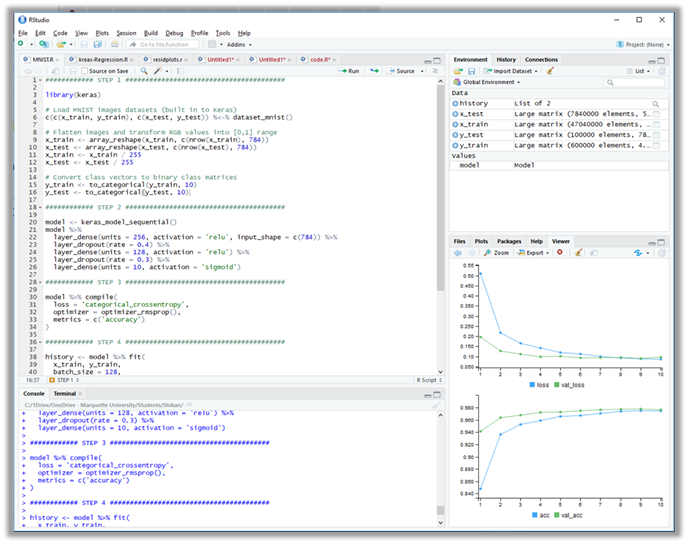
Task: Open the Project (None) menu
Action: (x=647, y=44)
